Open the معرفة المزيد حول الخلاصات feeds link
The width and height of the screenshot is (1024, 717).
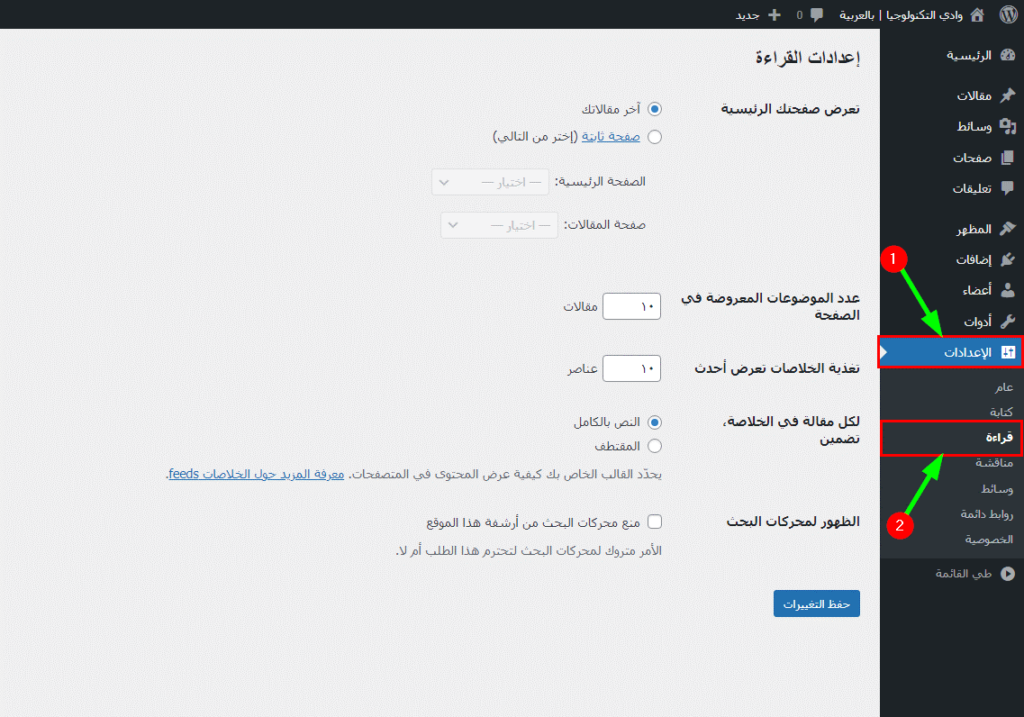(x=255, y=474)
